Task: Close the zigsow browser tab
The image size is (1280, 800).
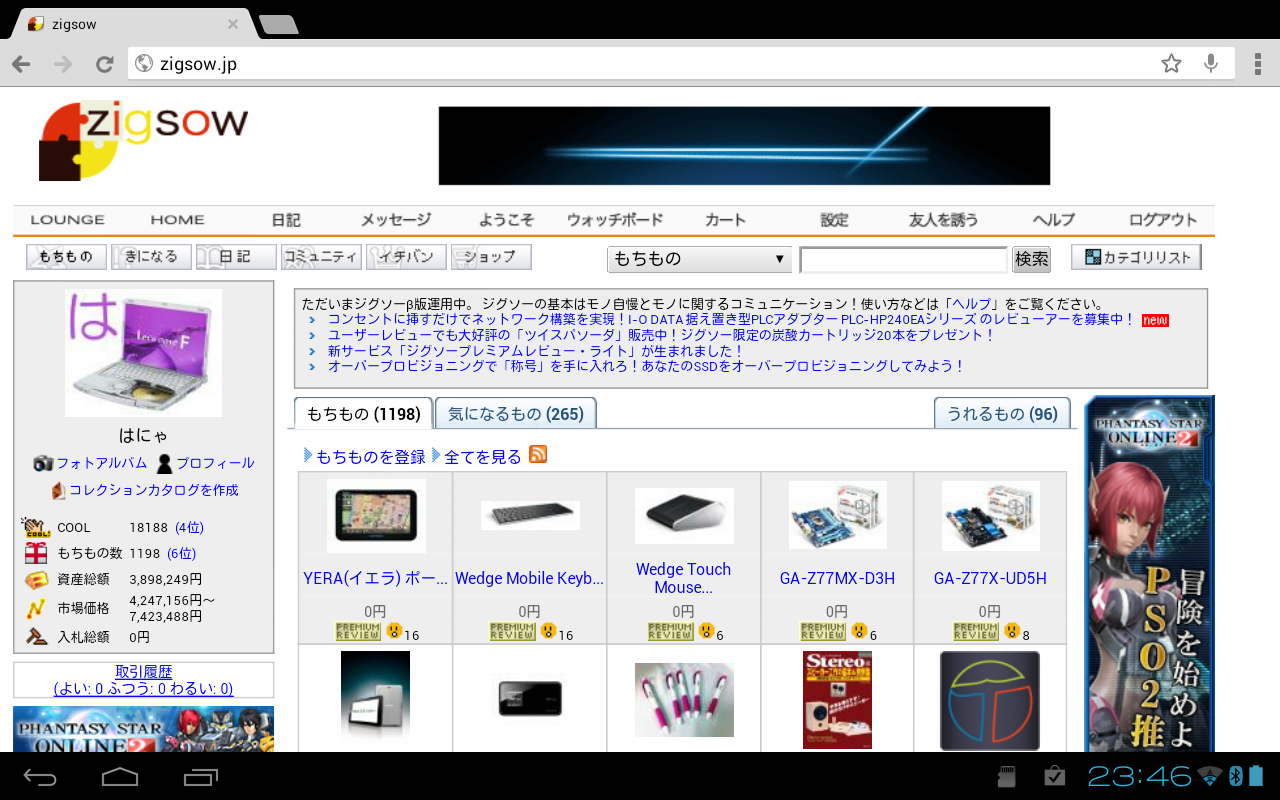Action: pos(232,24)
